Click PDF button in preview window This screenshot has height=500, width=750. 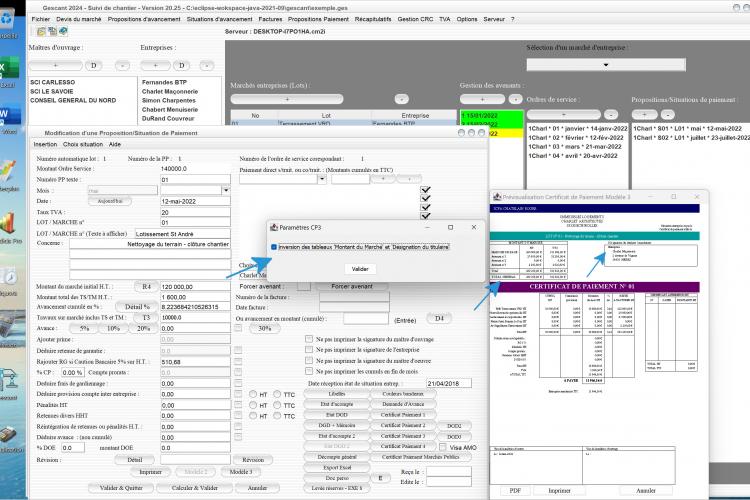click(x=515, y=490)
